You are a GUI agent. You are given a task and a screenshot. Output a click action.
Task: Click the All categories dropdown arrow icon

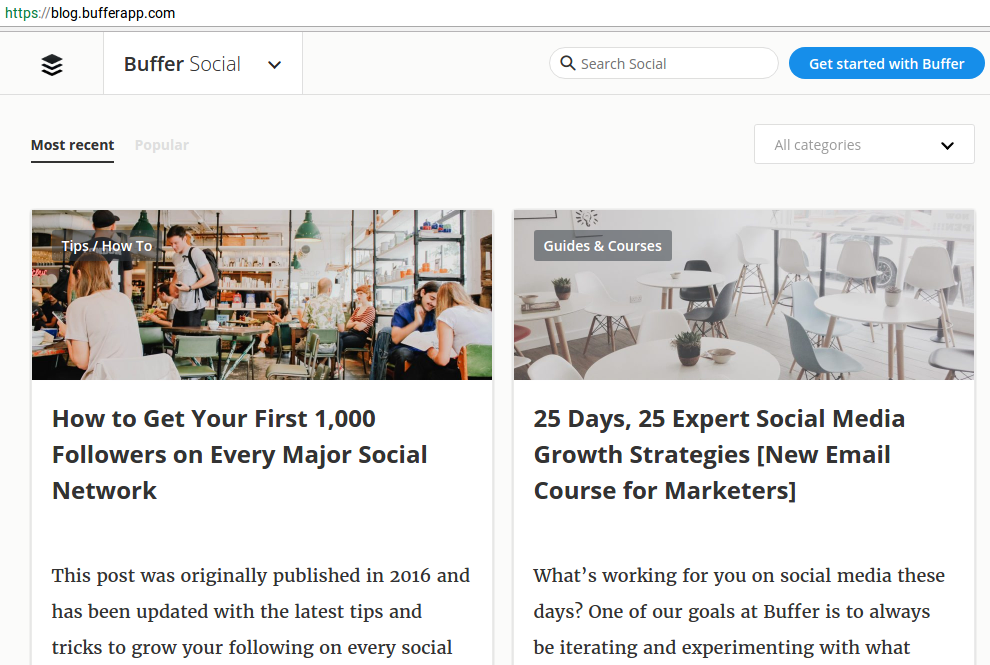(x=947, y=144)
